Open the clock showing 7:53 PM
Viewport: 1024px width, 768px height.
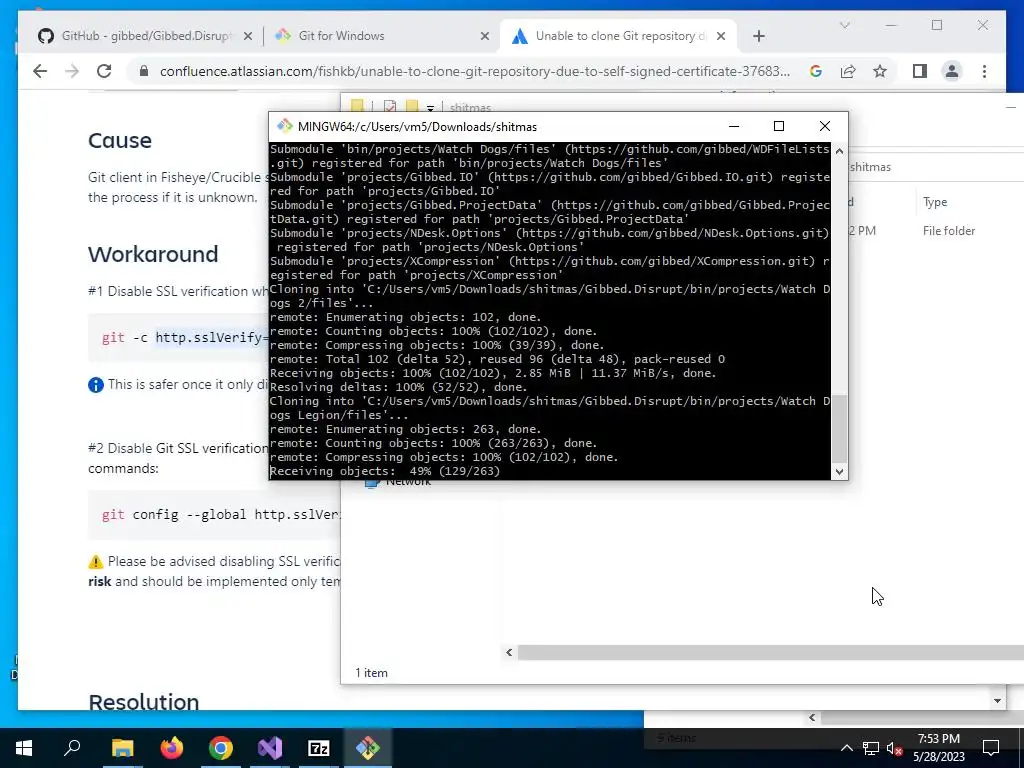[939, 748]
